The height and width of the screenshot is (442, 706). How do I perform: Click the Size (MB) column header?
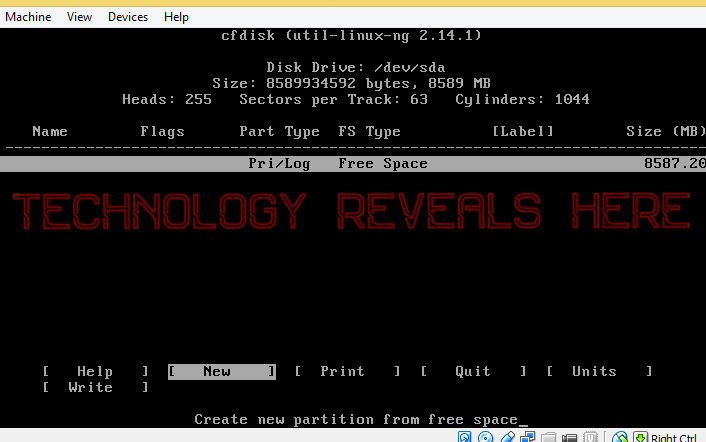(666, 131)
